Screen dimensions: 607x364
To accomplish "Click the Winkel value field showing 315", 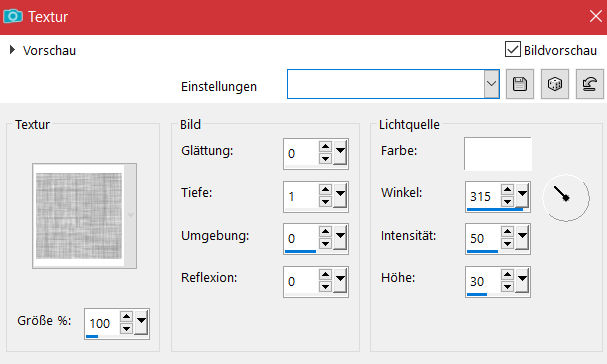I will pyautogui.click(x=483, y=196).
